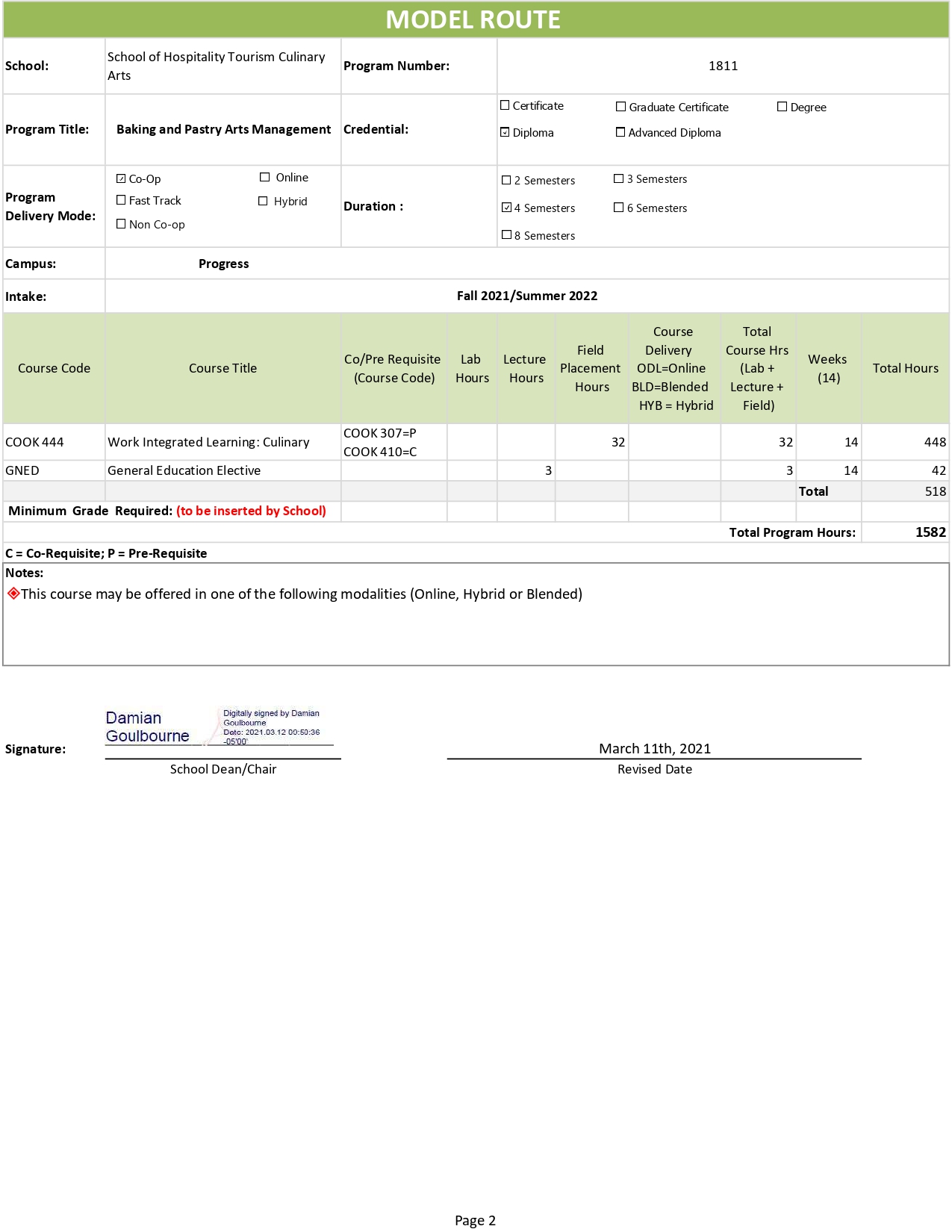
Task: Tick the 6 Semesters checkbox
Action: click(x=618, y=208)
